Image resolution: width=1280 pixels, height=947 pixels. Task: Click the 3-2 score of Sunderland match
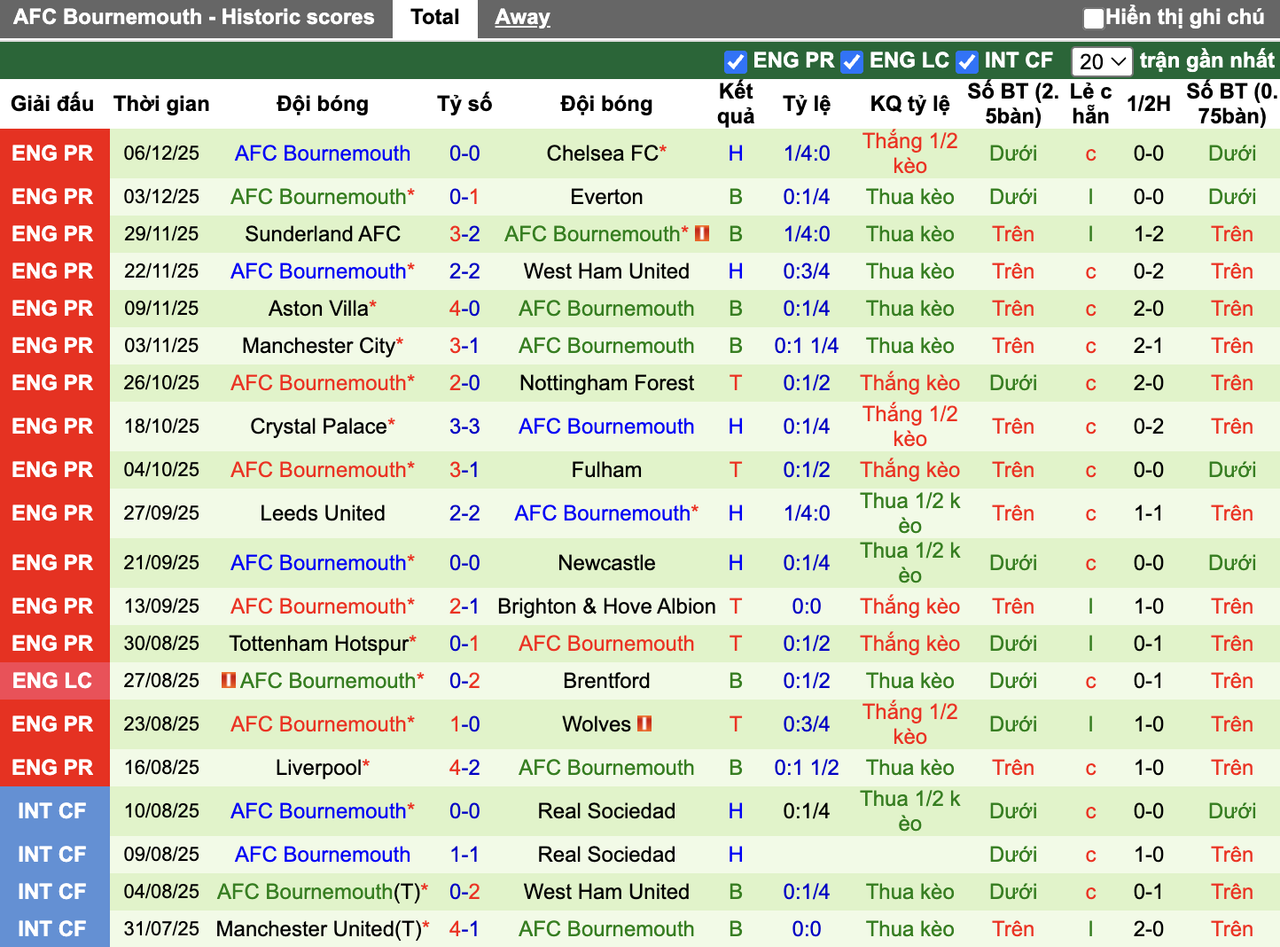pyautogui.click(x=465, y=234)
